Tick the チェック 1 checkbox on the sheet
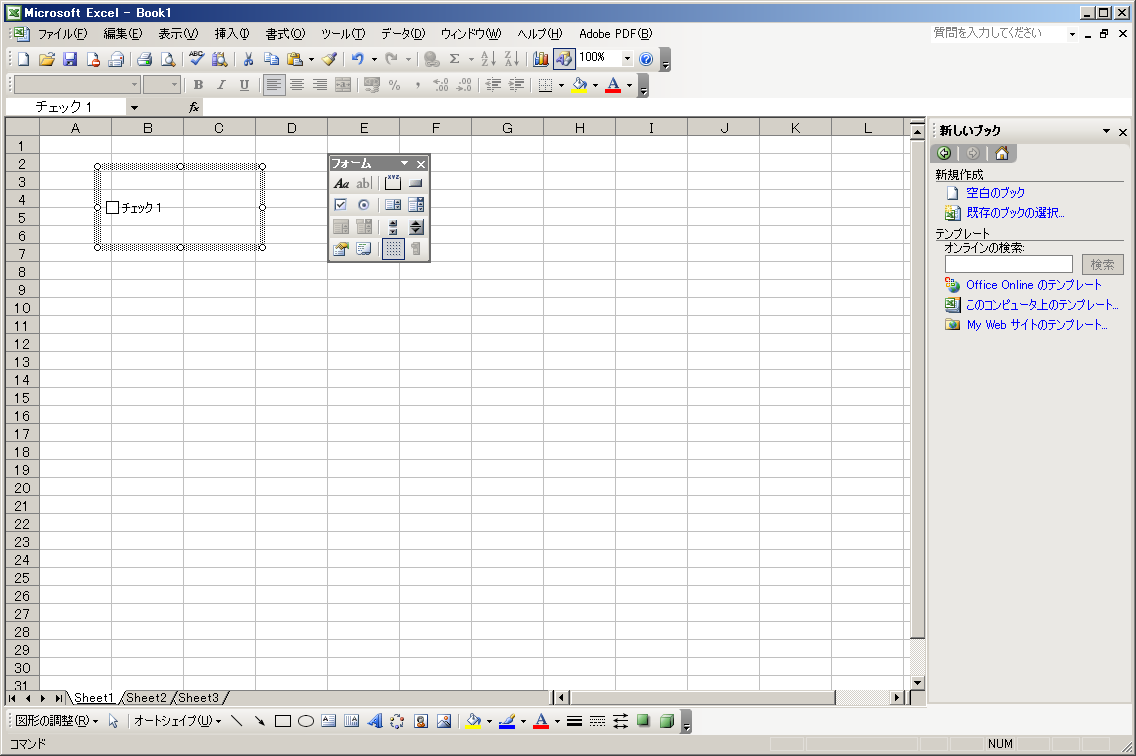The image size is (1136, 756). click(x=112, y=208)
